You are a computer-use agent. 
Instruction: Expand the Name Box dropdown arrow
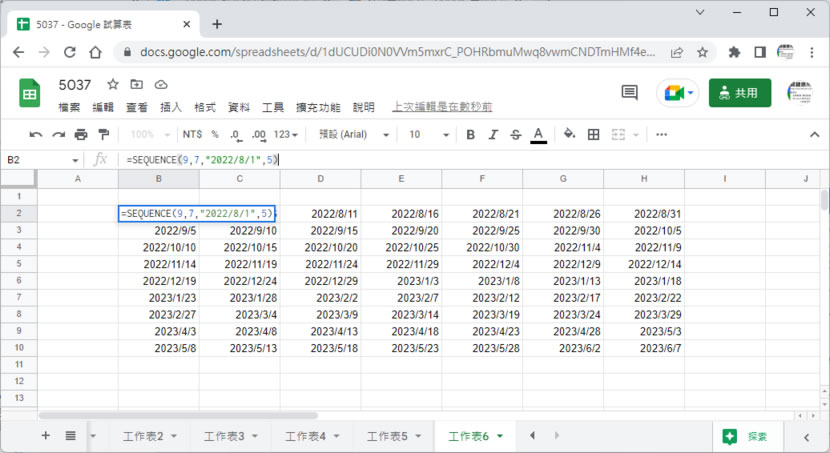pyautogui.click(x=75, y=160)
